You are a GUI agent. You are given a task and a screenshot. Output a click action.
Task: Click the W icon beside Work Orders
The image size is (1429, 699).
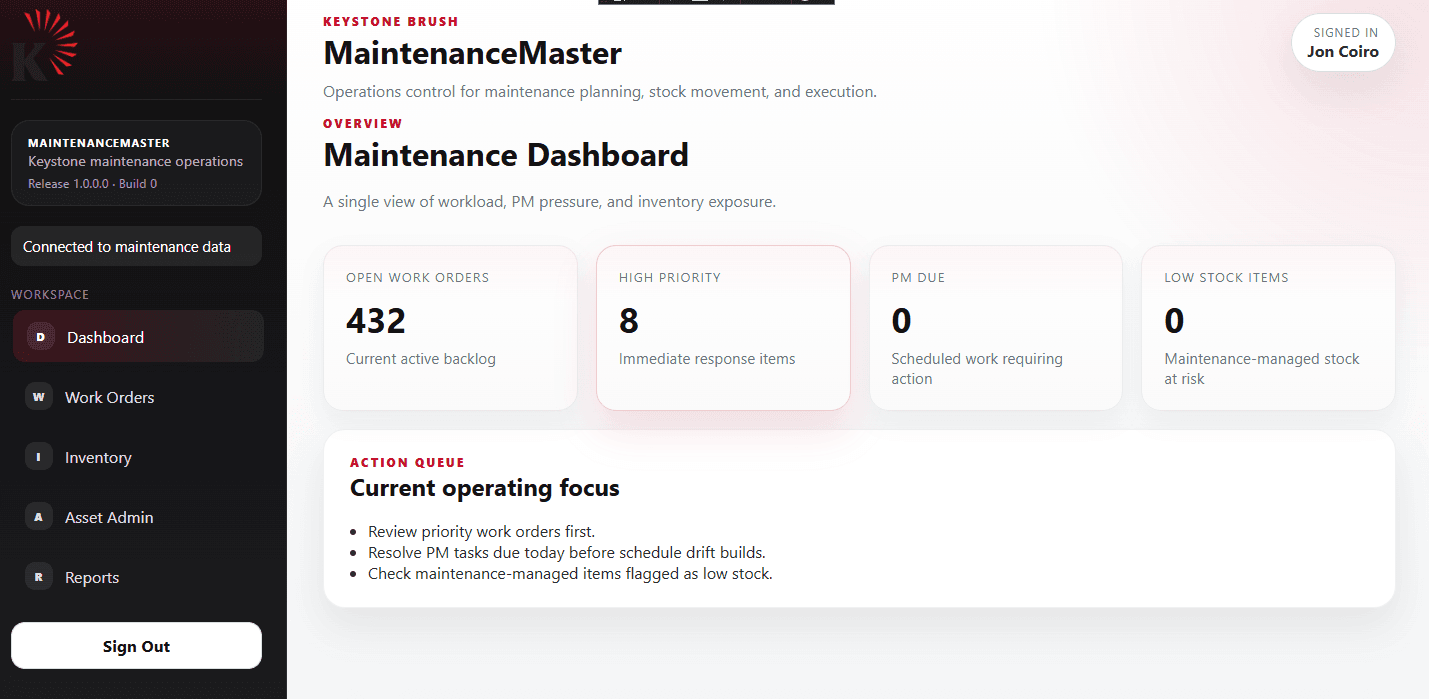click(38, 396)
